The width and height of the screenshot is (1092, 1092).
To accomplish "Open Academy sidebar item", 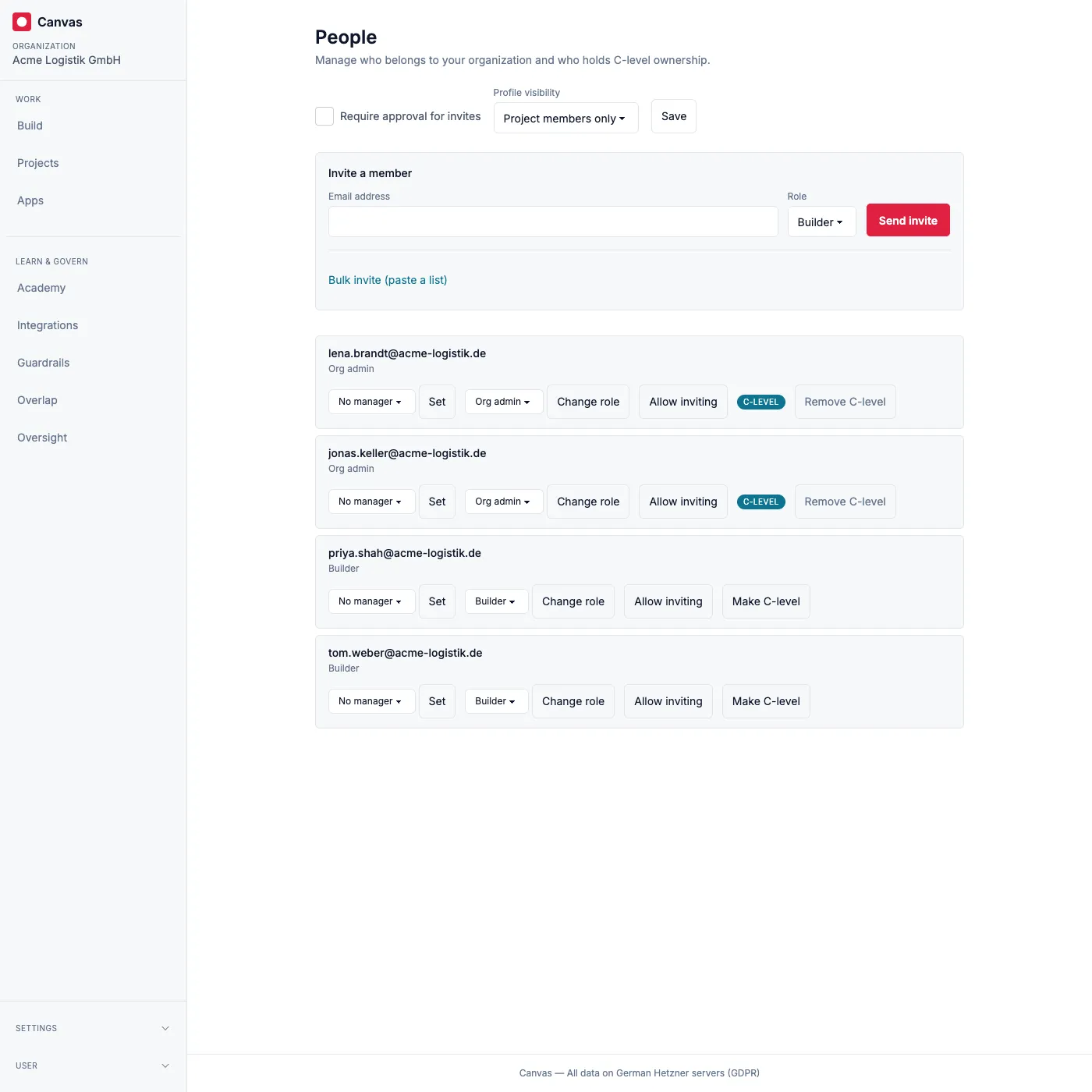I will click(94, 288).
